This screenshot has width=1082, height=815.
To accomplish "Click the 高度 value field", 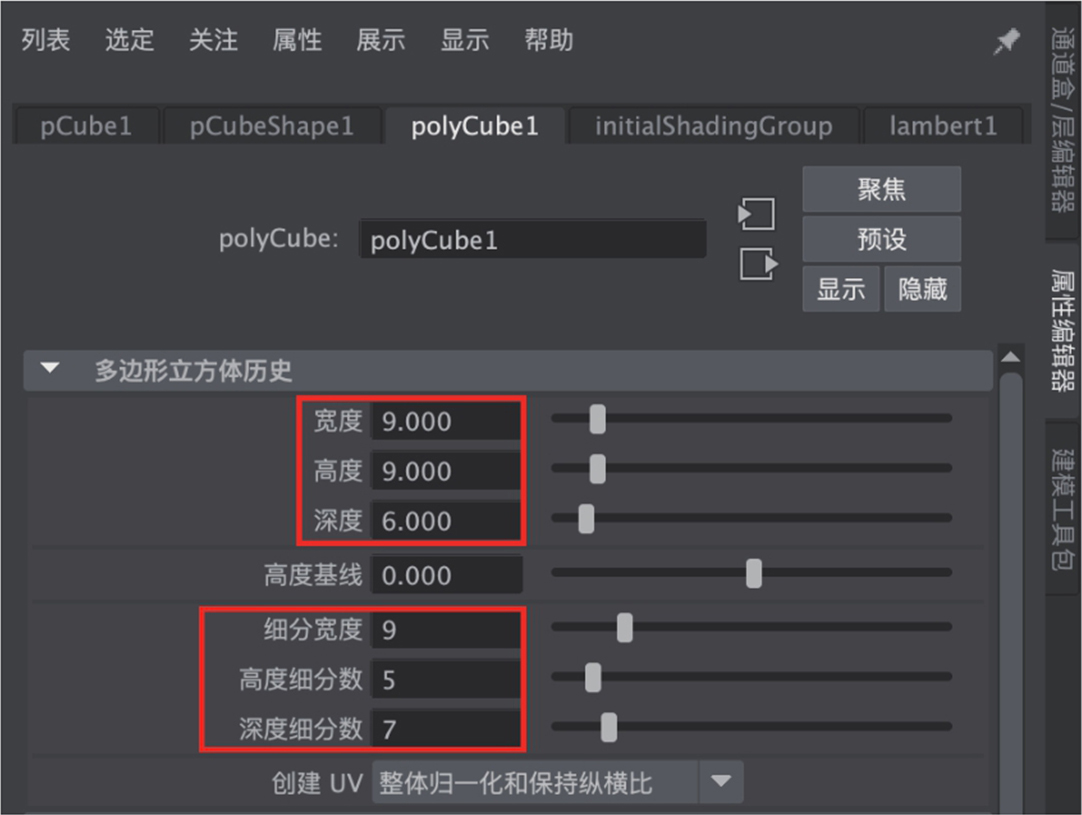I will [x=446, y=471].
